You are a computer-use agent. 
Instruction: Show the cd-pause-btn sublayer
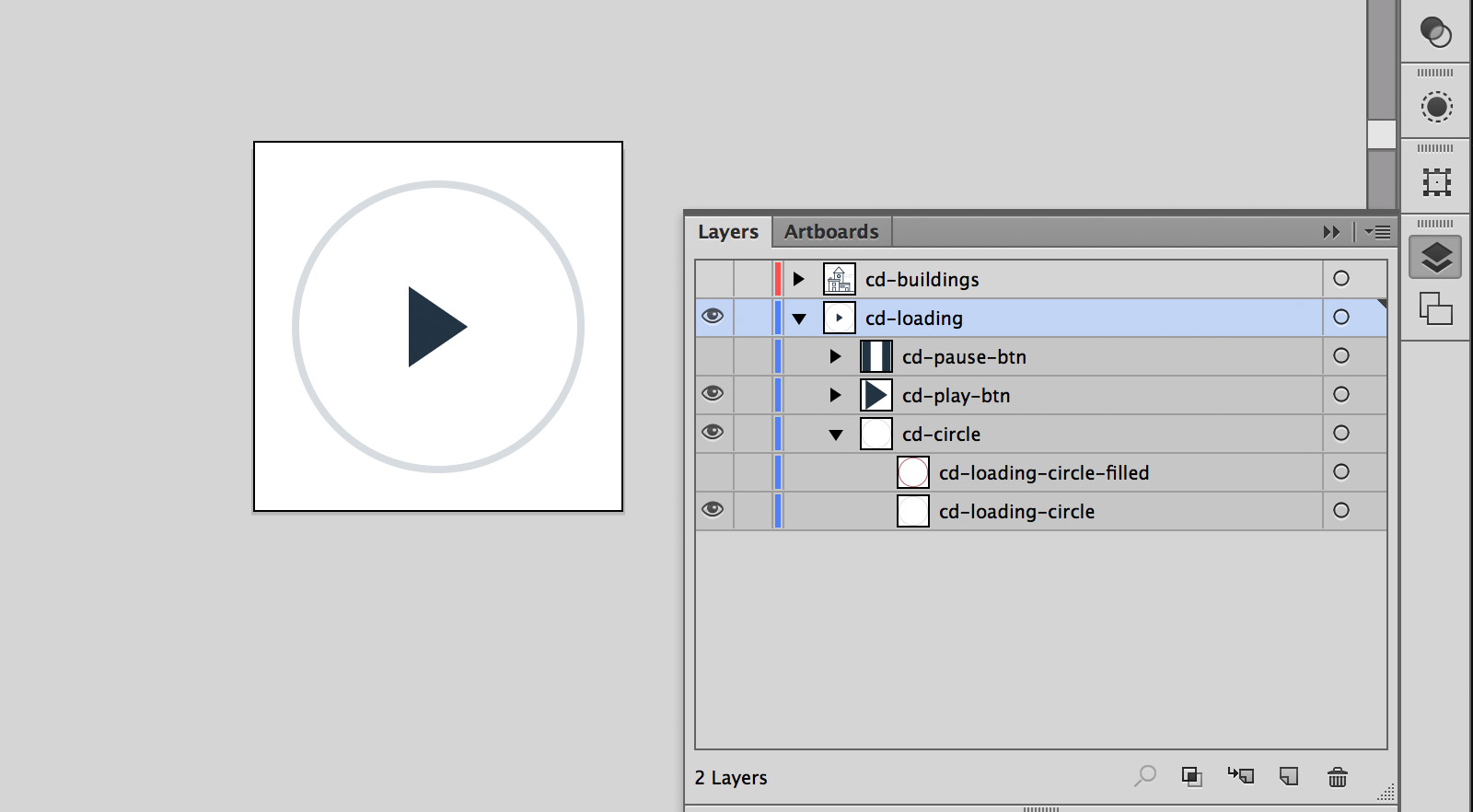[x=713, y=356]
